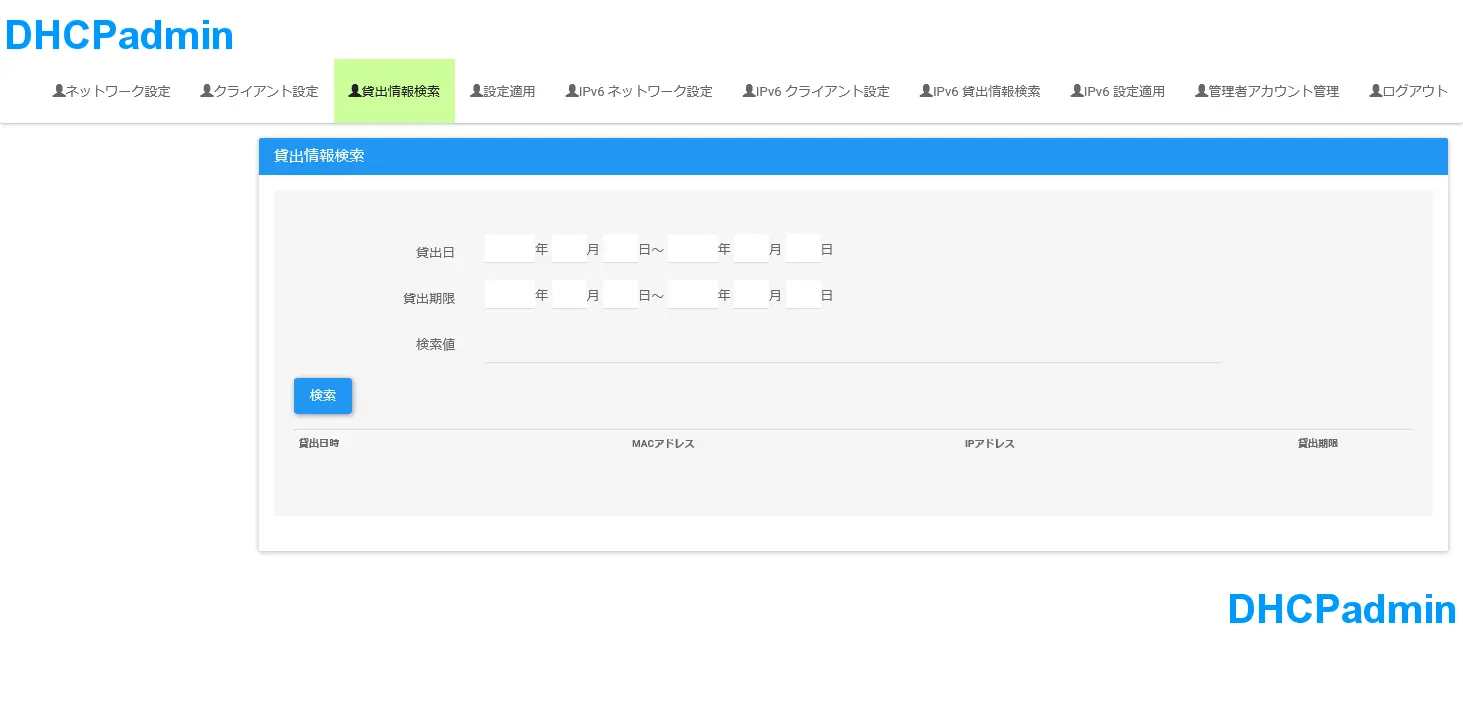Open the ネットワーク設定 menu item

111,91
